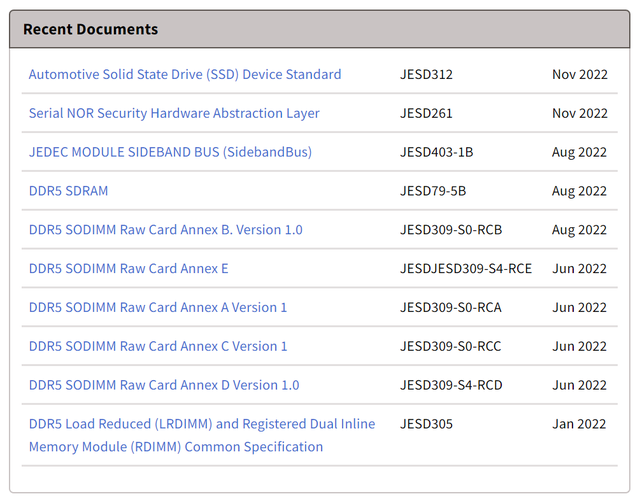Click document number JESD312
Screen dimensions: 640x501
[x=427, y=75]
